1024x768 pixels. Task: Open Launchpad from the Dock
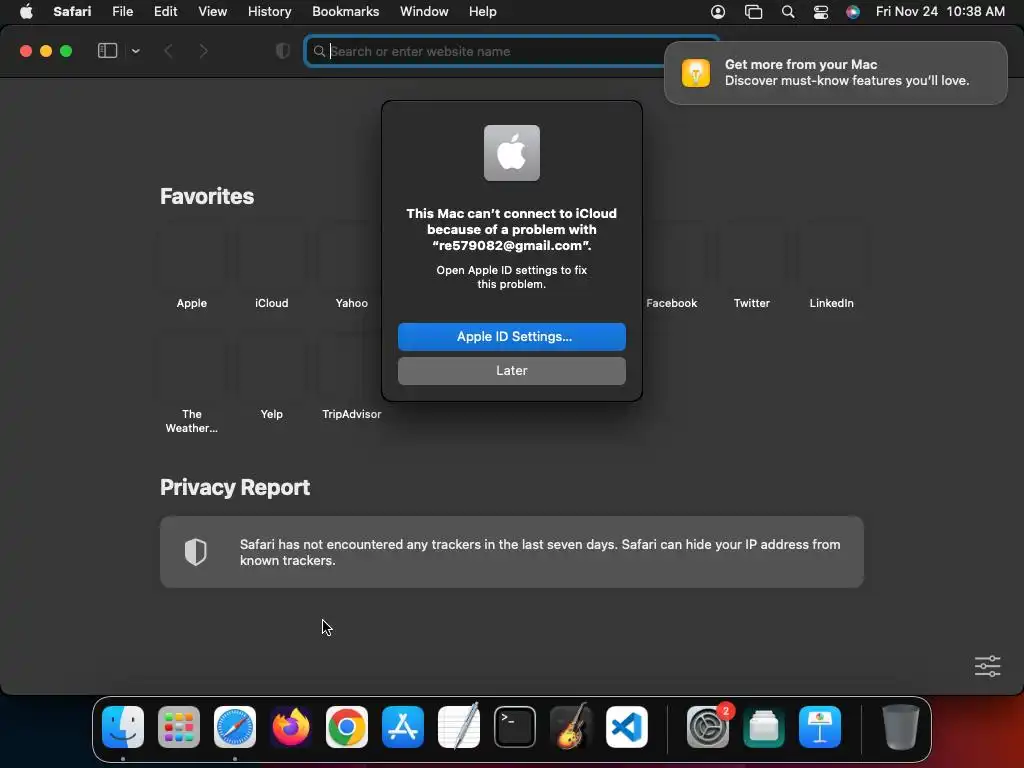point(179,727)
